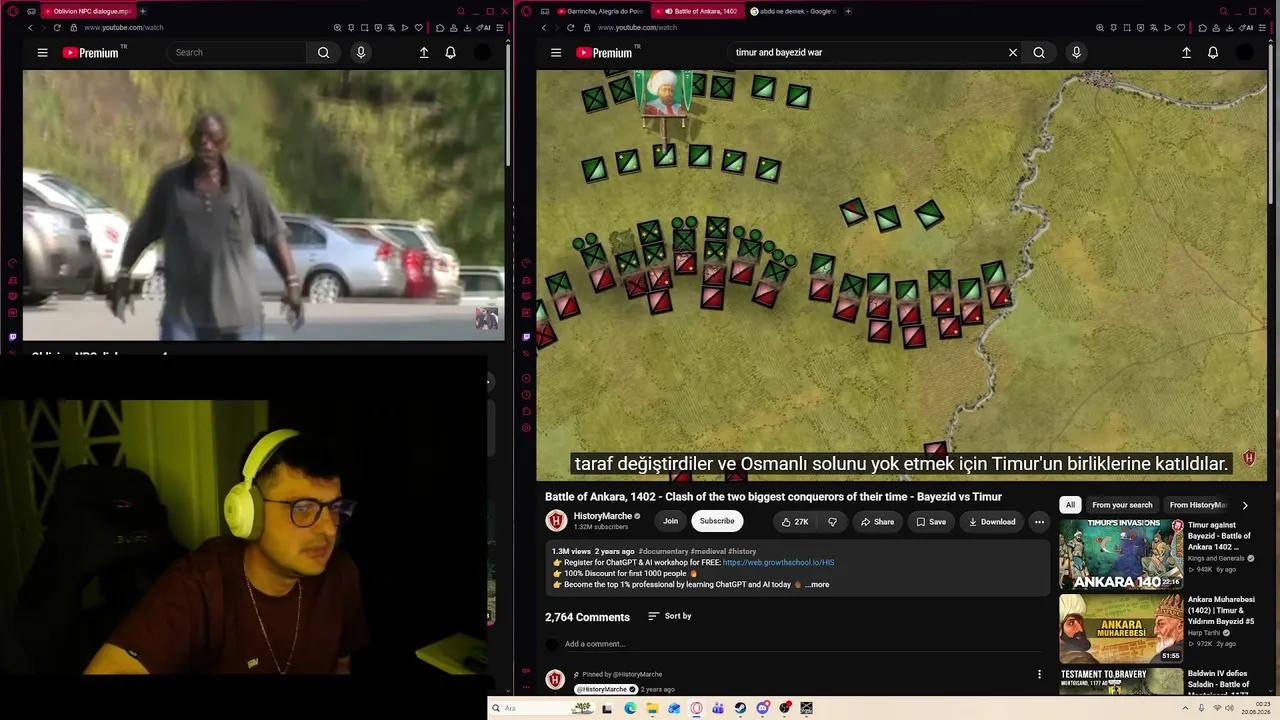Screen dimensions: 1280x720
Task: Clear the 'timur and bayezid war' search
Action: point(1013,53)
